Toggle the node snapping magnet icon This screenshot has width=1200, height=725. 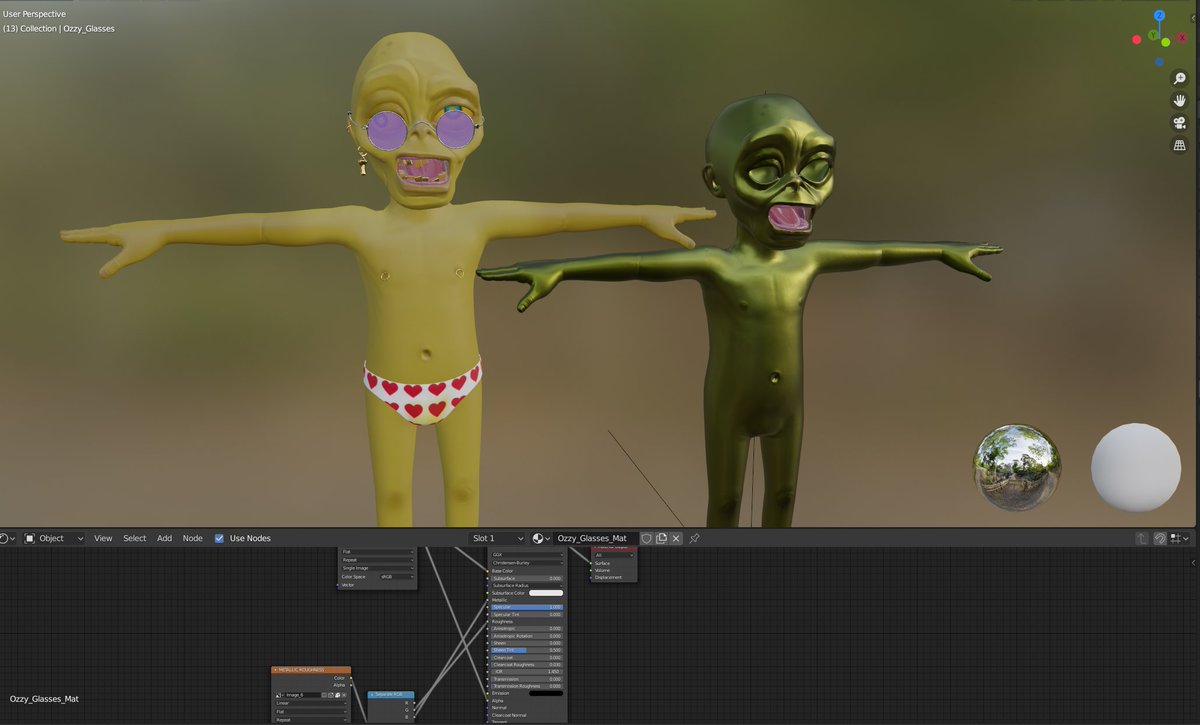point(1160,538)
